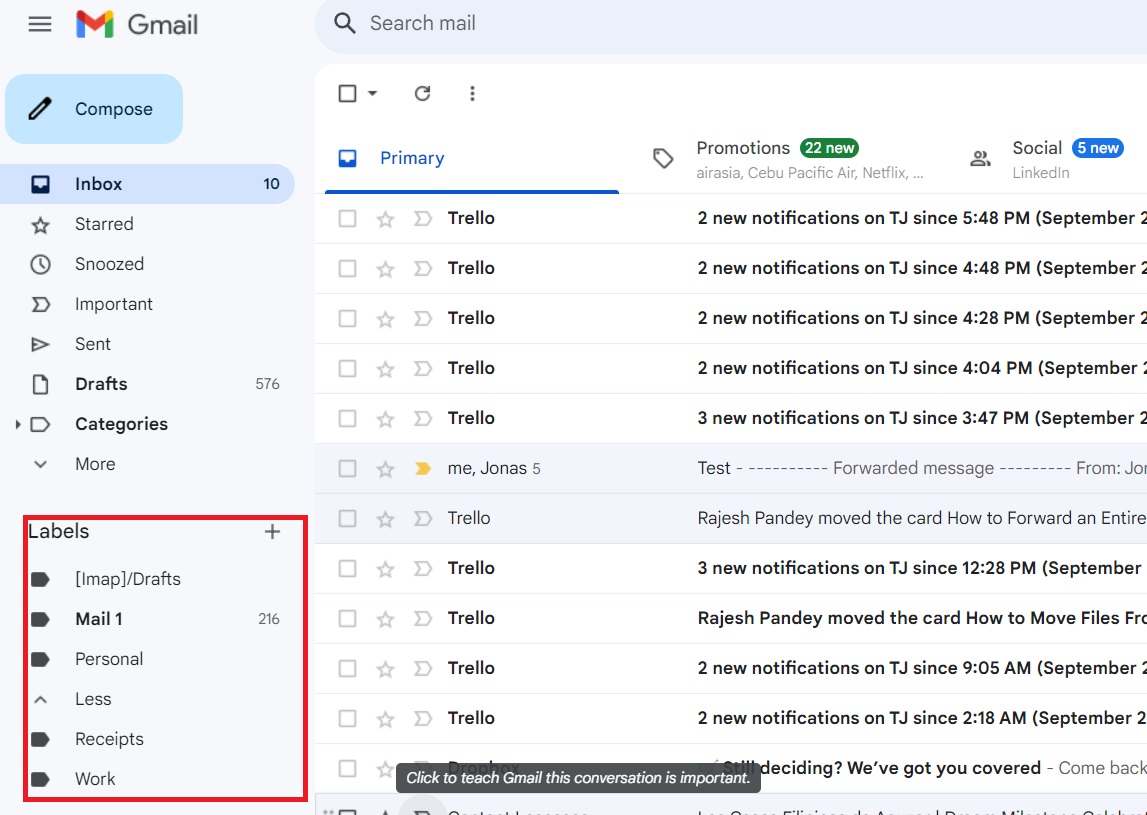The width and height of the screenshot is (1147, 815).
Task: Go to Inbox folder
Action: [147, 184]
